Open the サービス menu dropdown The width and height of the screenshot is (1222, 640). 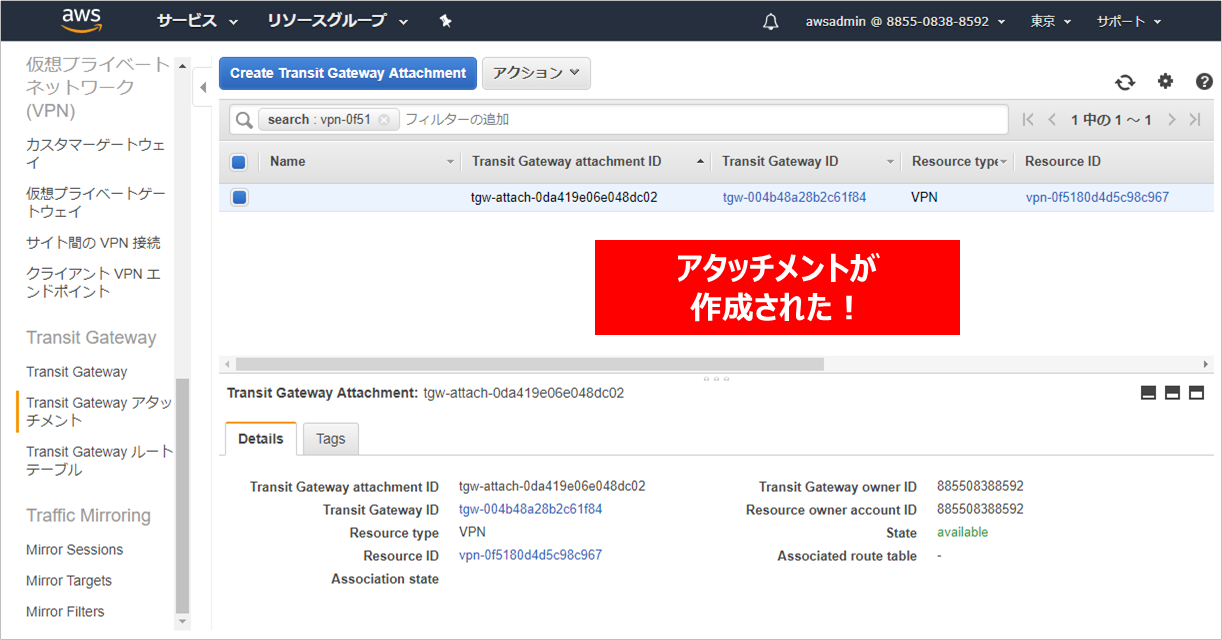pyautogui.click(x=197, y=21)
